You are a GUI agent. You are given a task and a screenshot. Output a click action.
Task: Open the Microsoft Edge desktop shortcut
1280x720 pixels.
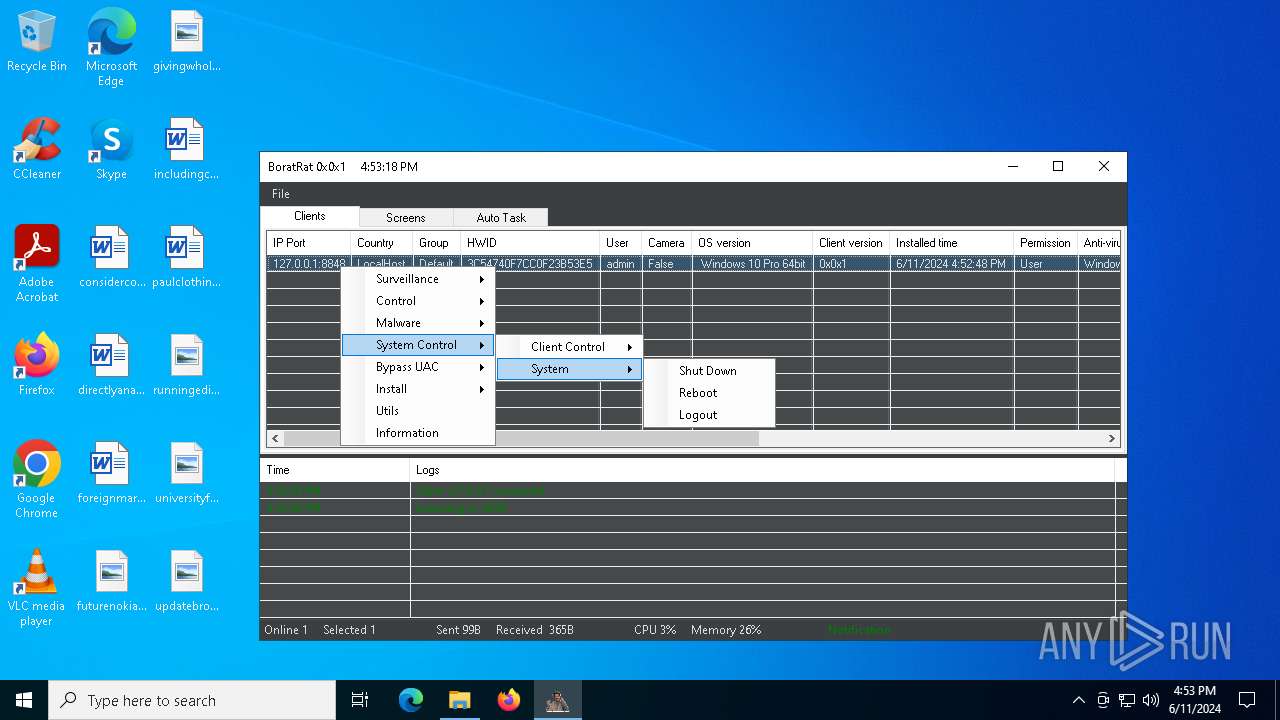(111, 48)
